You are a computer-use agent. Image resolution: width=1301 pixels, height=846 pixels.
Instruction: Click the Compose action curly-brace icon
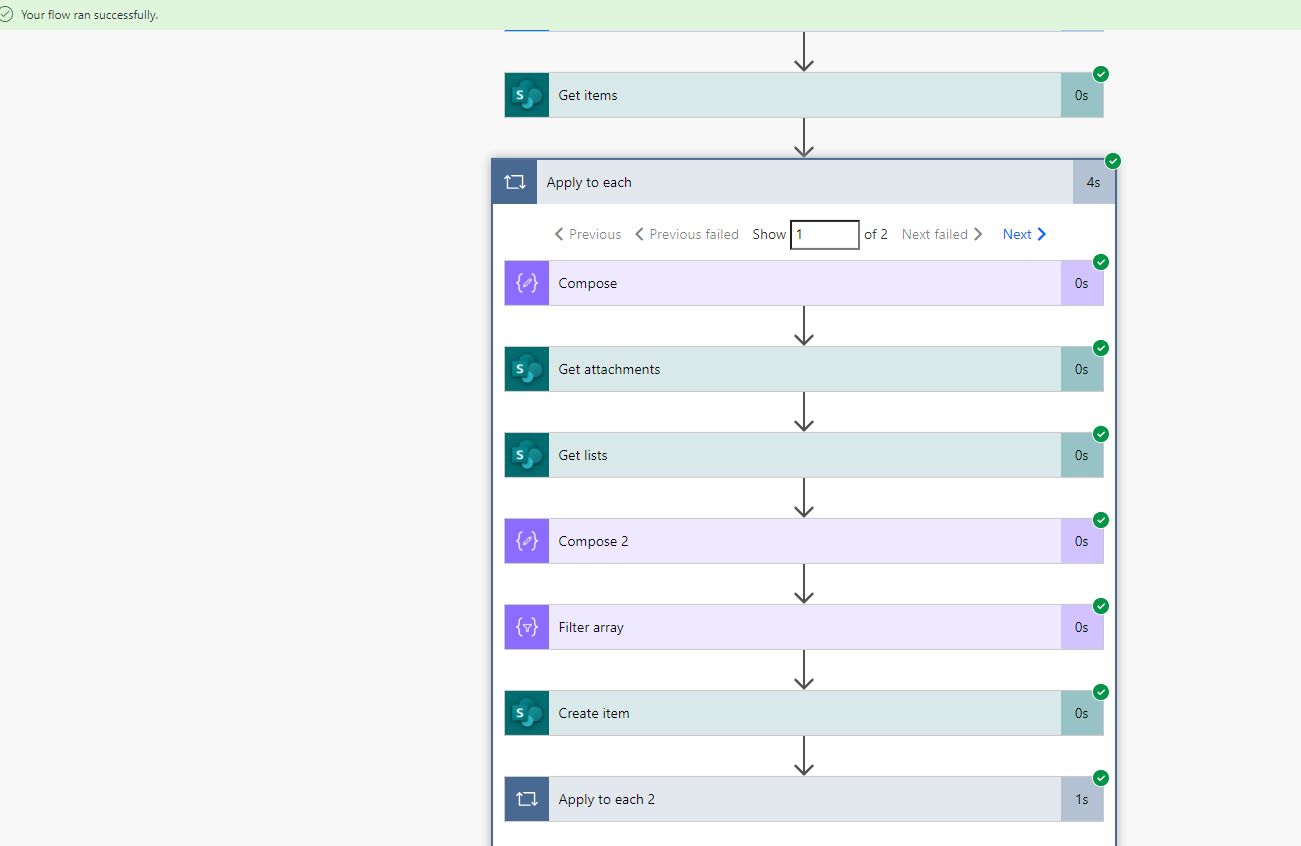[527, 283]
